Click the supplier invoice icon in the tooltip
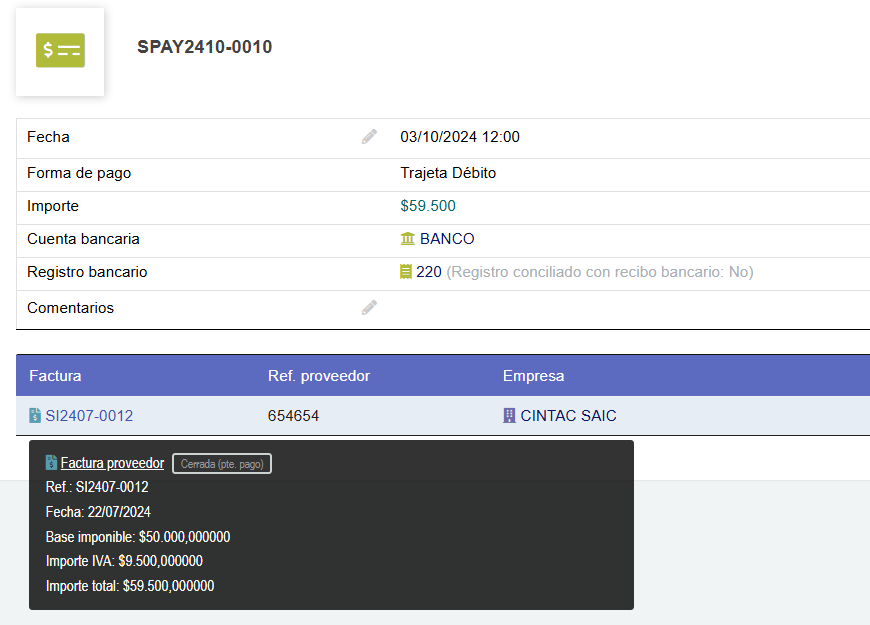The image size is (870, 625). 49,462
